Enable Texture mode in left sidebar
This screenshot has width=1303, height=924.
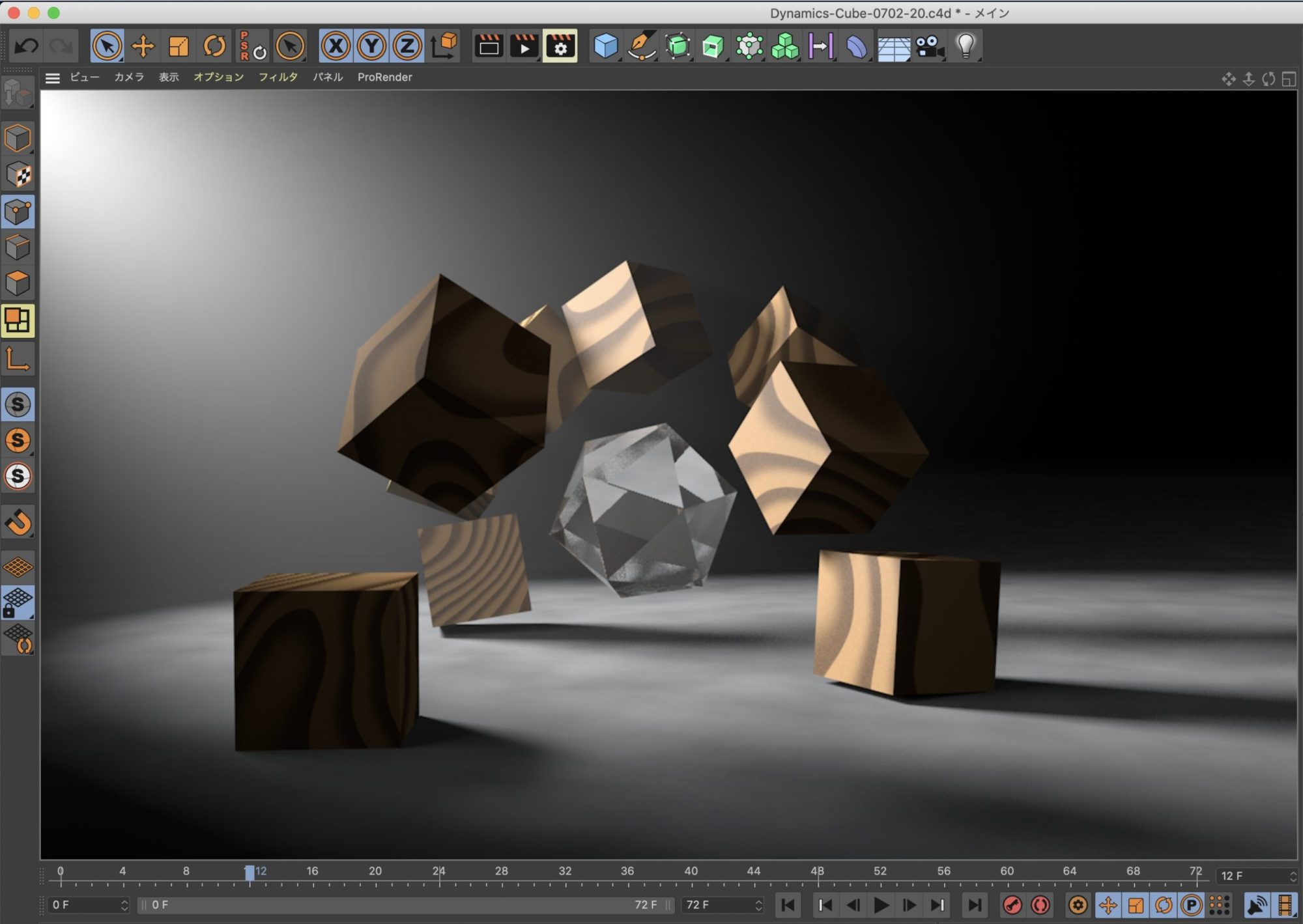(x=18, y=175)
